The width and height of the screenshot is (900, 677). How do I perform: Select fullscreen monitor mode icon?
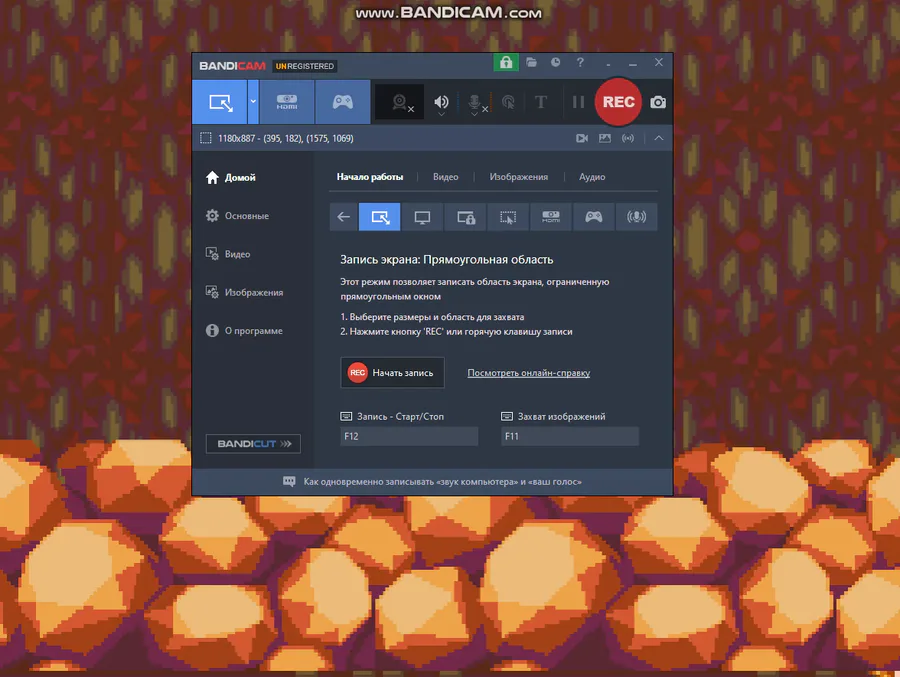click(422, 217)
